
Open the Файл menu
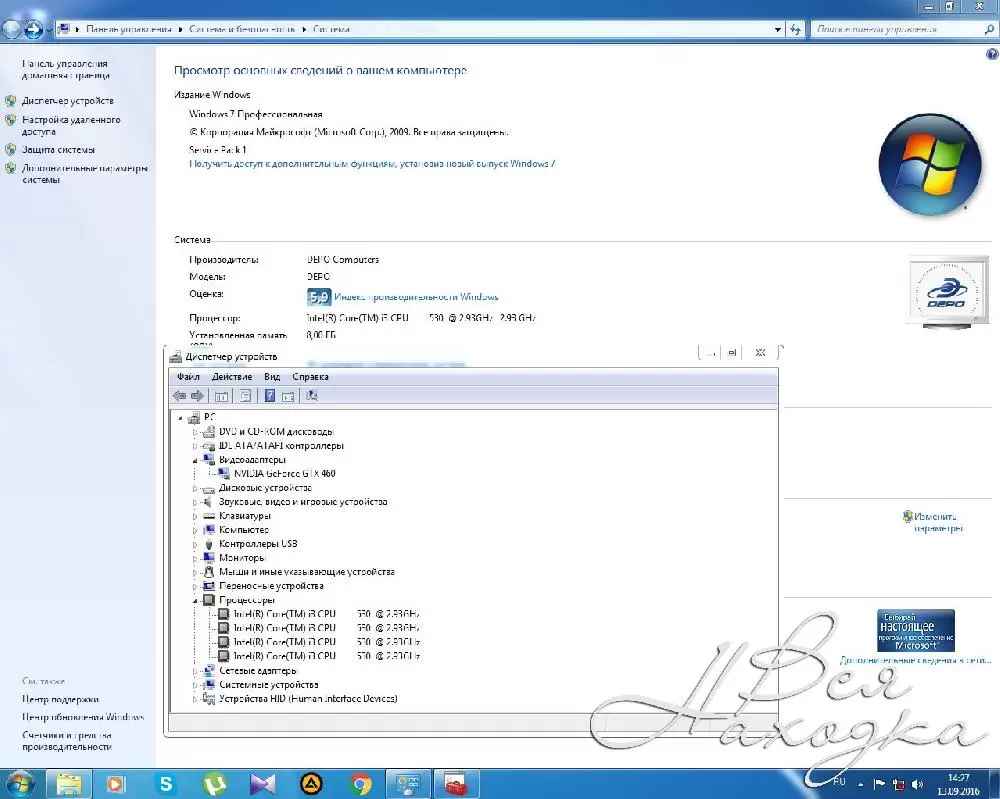(188, 377)
